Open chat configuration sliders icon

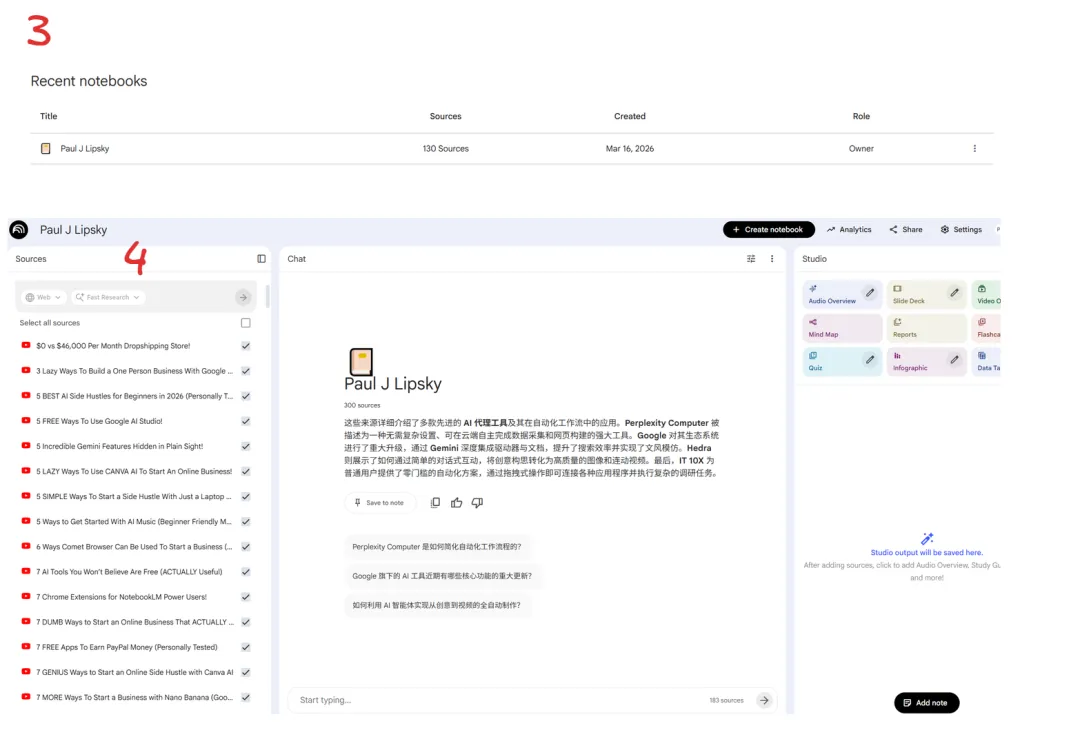[x=751, y=259]
